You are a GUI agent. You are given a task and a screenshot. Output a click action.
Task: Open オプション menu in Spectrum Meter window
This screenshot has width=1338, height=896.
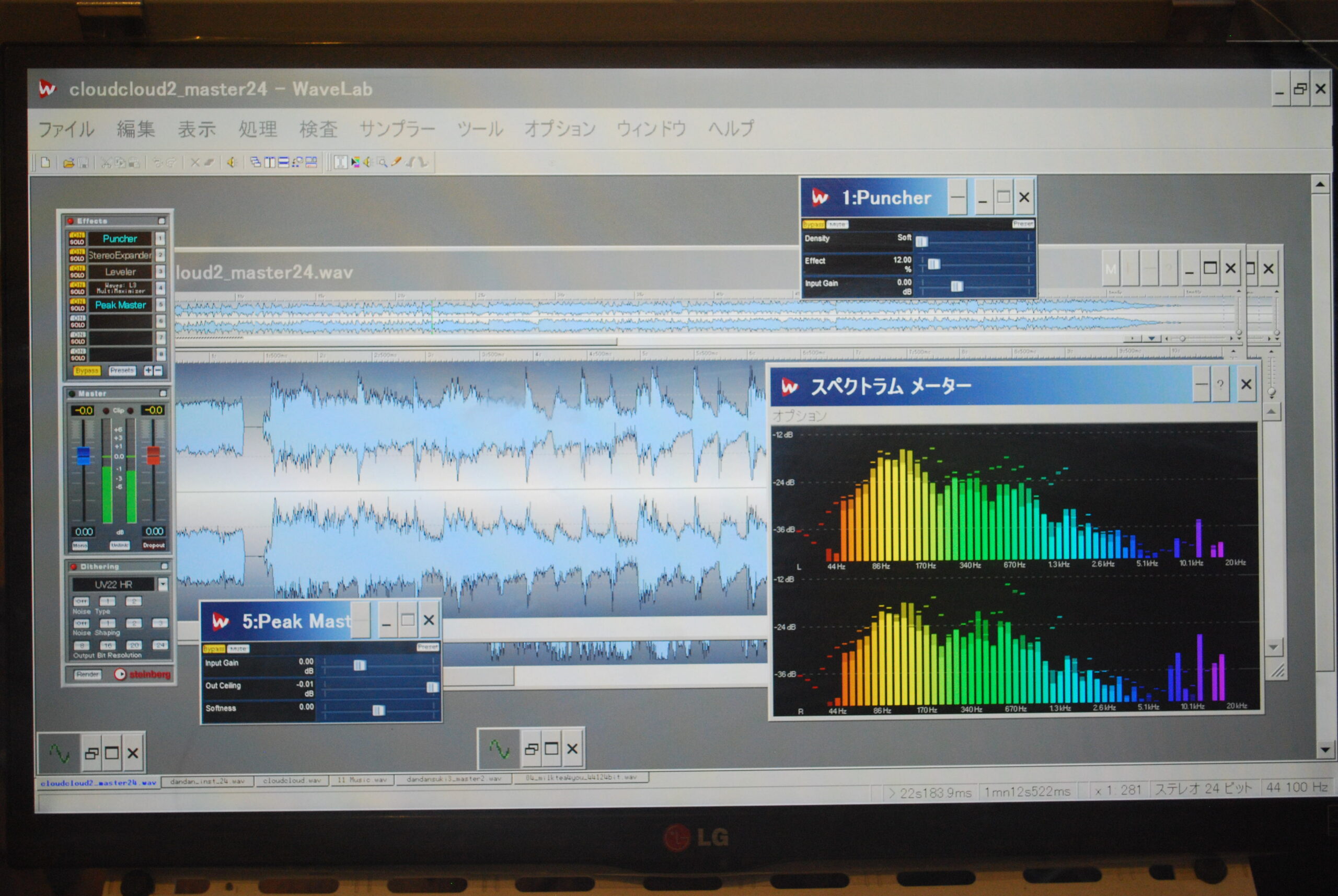[x=800, y=416]
